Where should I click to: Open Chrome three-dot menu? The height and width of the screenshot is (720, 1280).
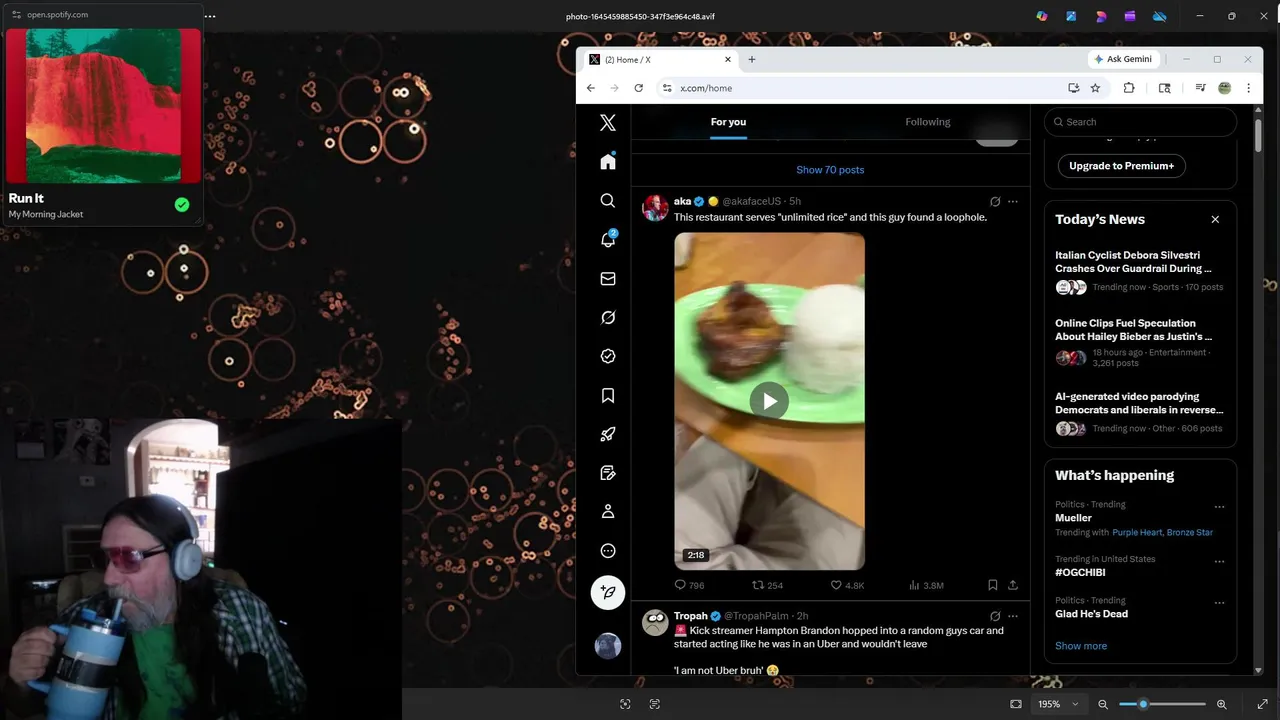[1248, 88]
